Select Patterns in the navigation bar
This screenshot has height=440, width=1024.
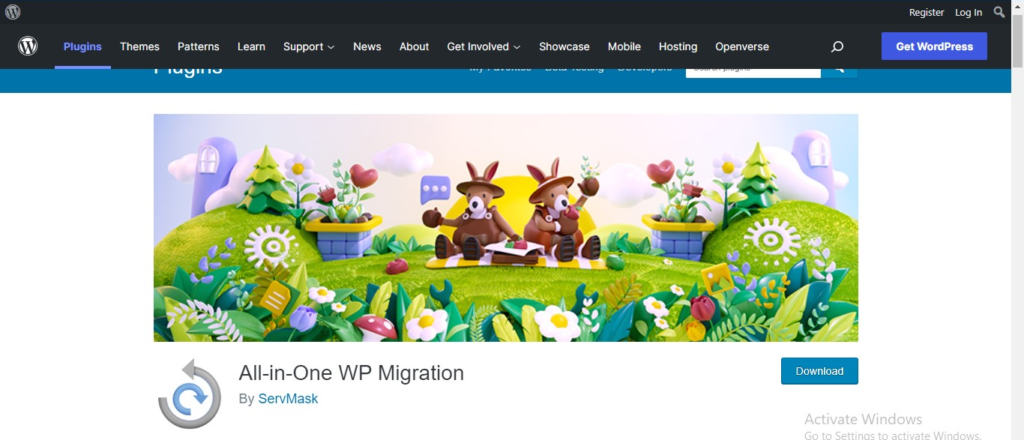coord(198,47)
